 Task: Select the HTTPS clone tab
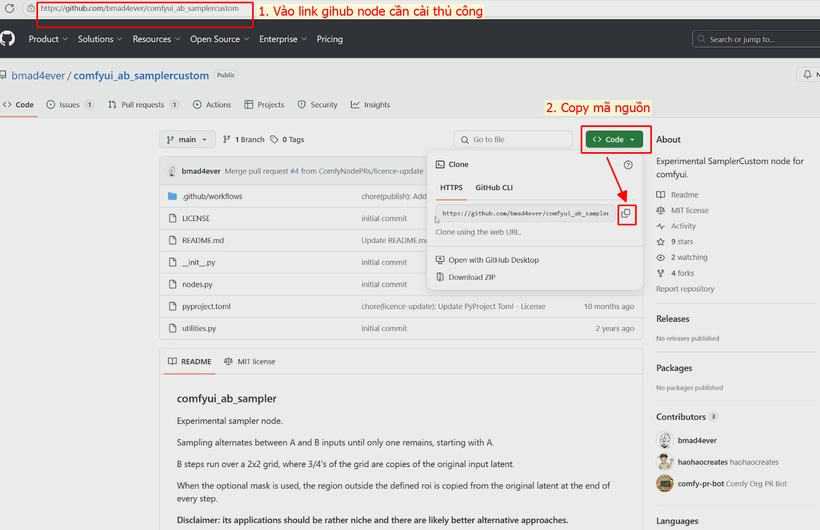(x=451, y=187)
